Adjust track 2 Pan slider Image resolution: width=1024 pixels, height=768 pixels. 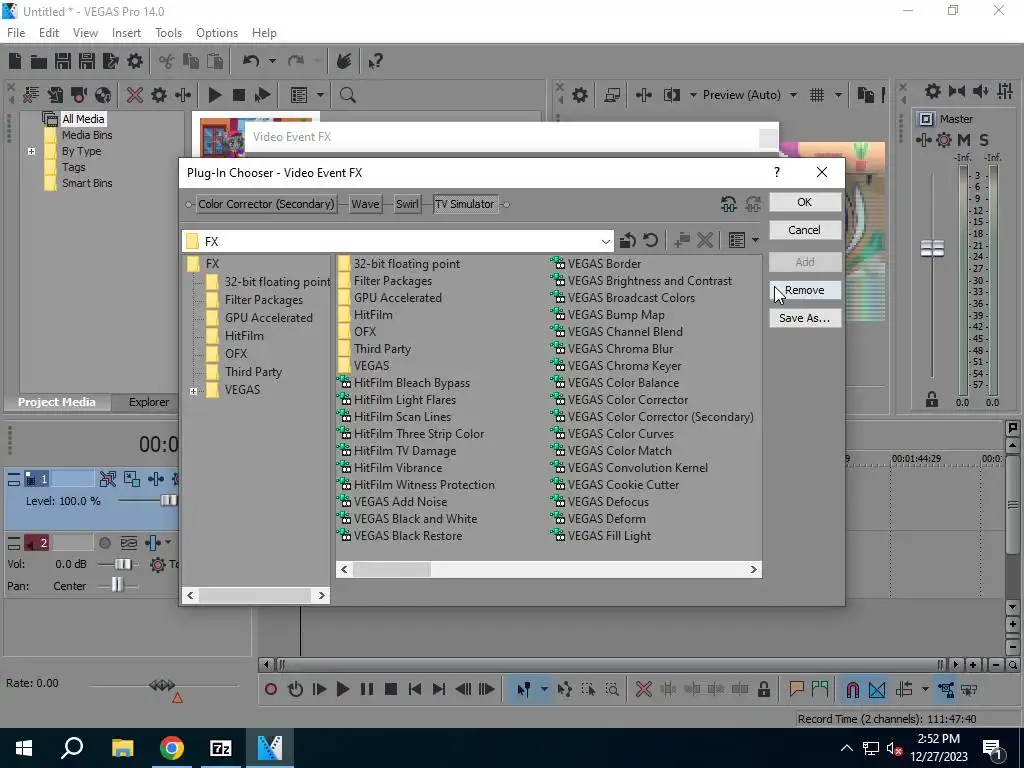117,585
